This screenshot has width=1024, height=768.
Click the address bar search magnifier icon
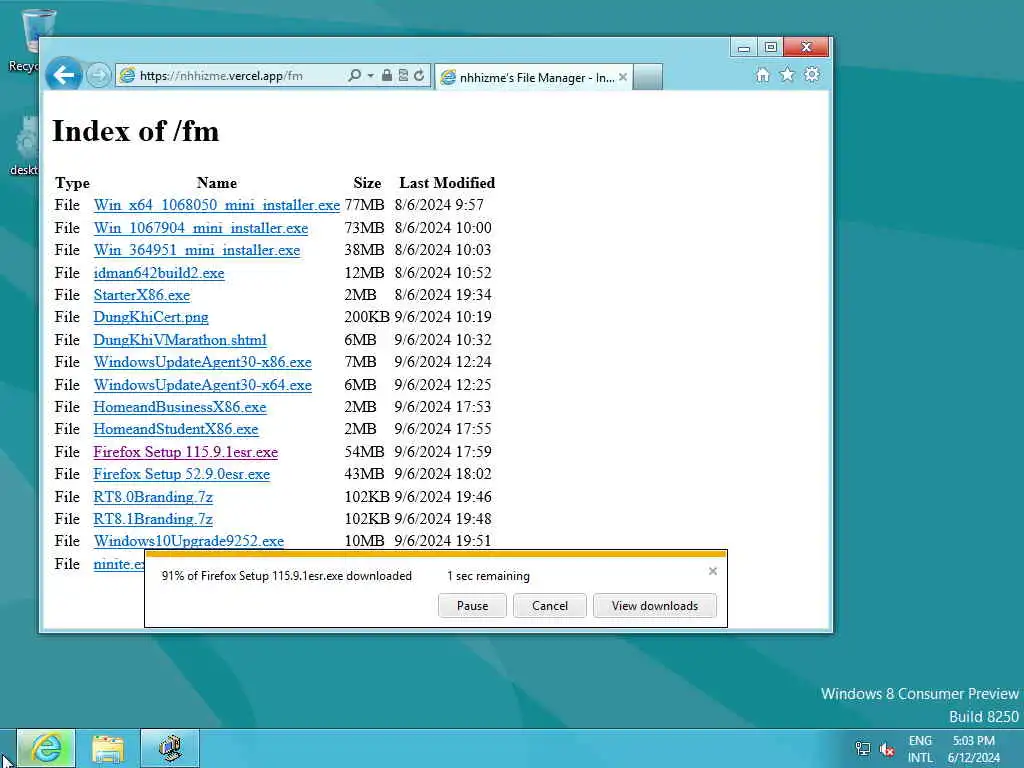point(355,76)
